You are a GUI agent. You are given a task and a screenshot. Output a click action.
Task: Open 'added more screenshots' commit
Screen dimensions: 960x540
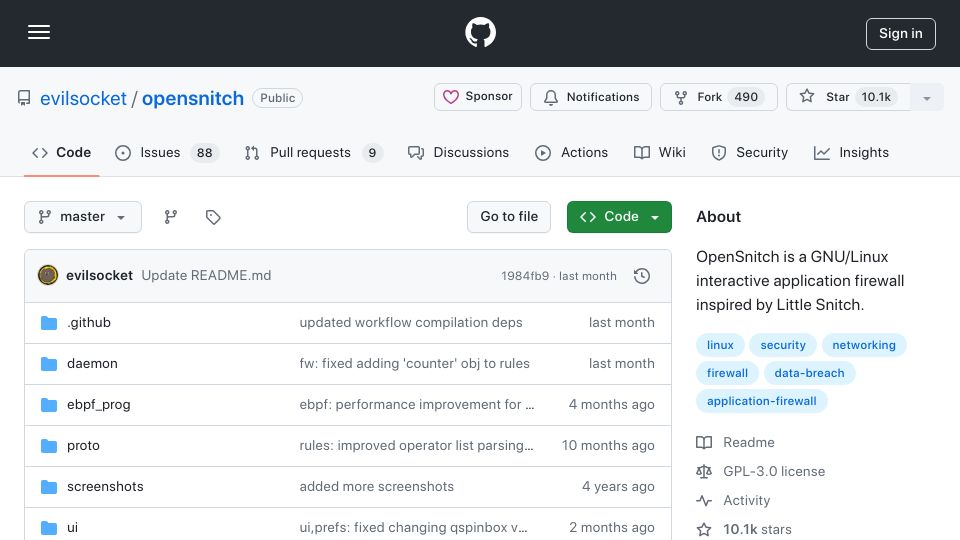click(x=377, y=487)
